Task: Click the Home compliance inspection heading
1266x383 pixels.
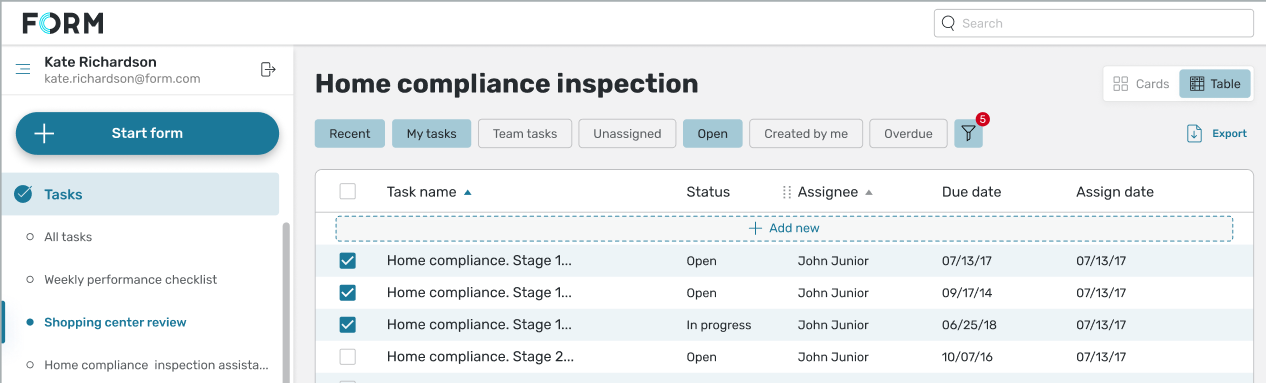Action: (506, 84)
